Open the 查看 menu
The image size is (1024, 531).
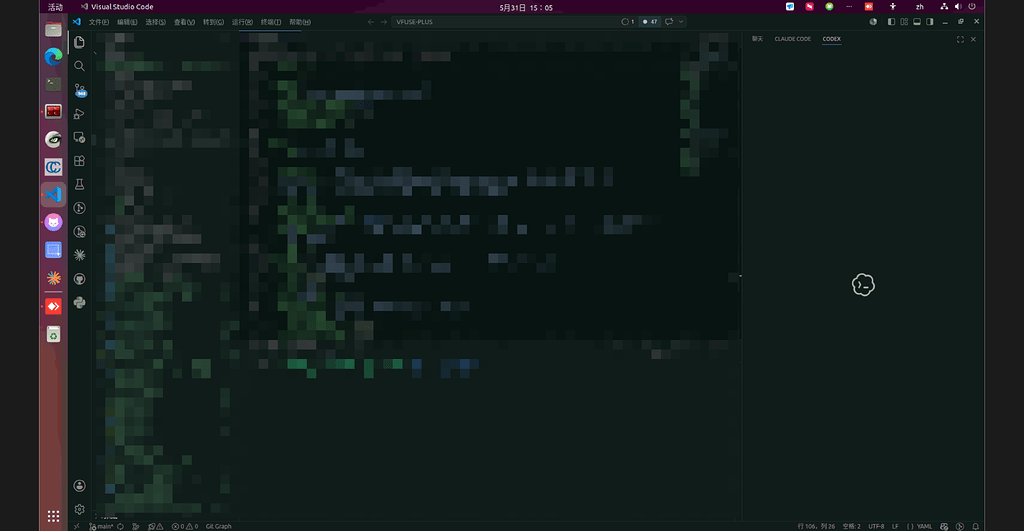point(184,22)
